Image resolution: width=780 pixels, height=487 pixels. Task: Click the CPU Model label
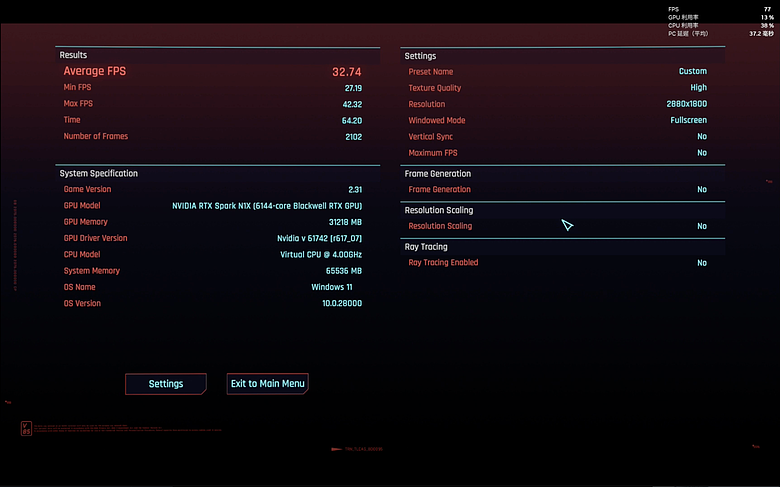[82, 254]
